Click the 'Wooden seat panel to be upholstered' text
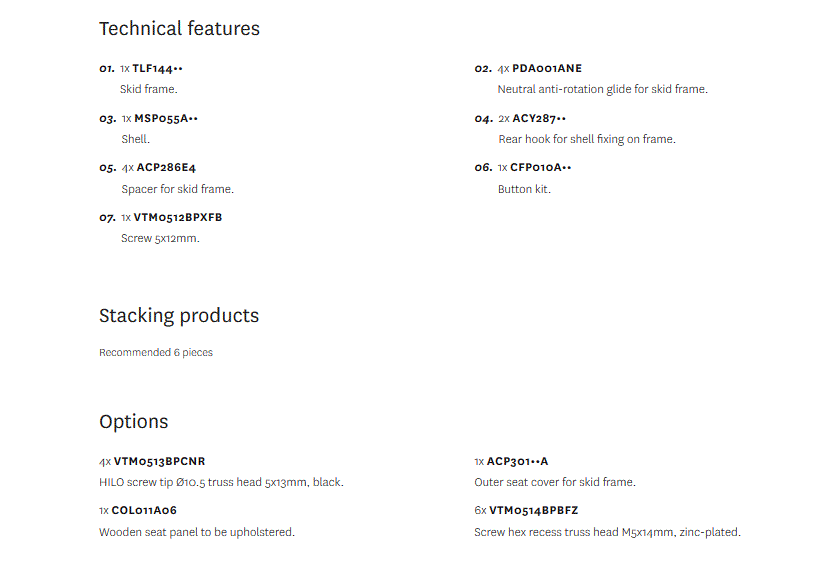Screen dimensions: 821x562 197,532
